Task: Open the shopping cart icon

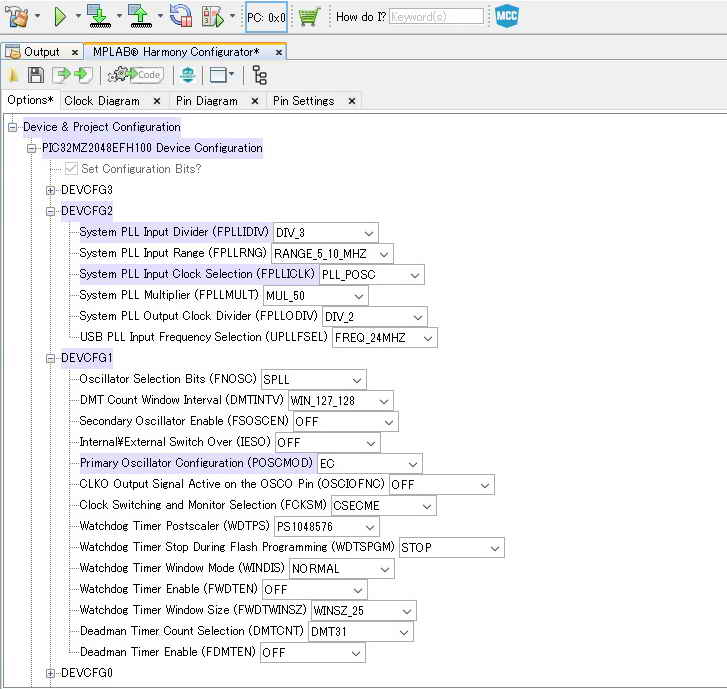Action: click(309, 17)
